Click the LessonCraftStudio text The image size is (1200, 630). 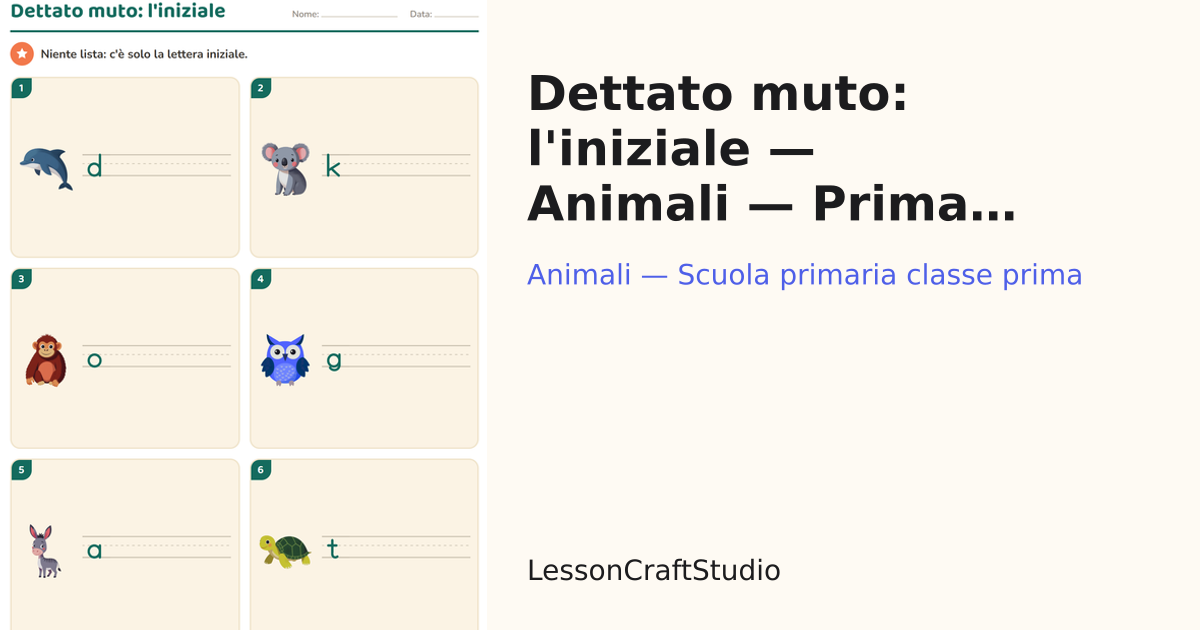tap(654, 571)
